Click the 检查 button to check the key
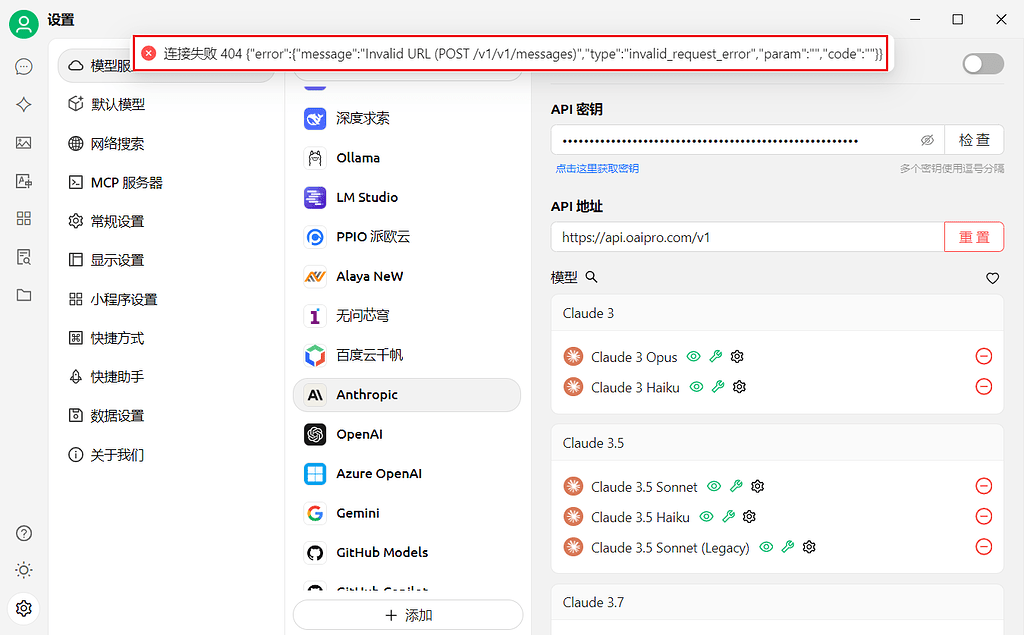1024x635 pixels. pos(974,140)
